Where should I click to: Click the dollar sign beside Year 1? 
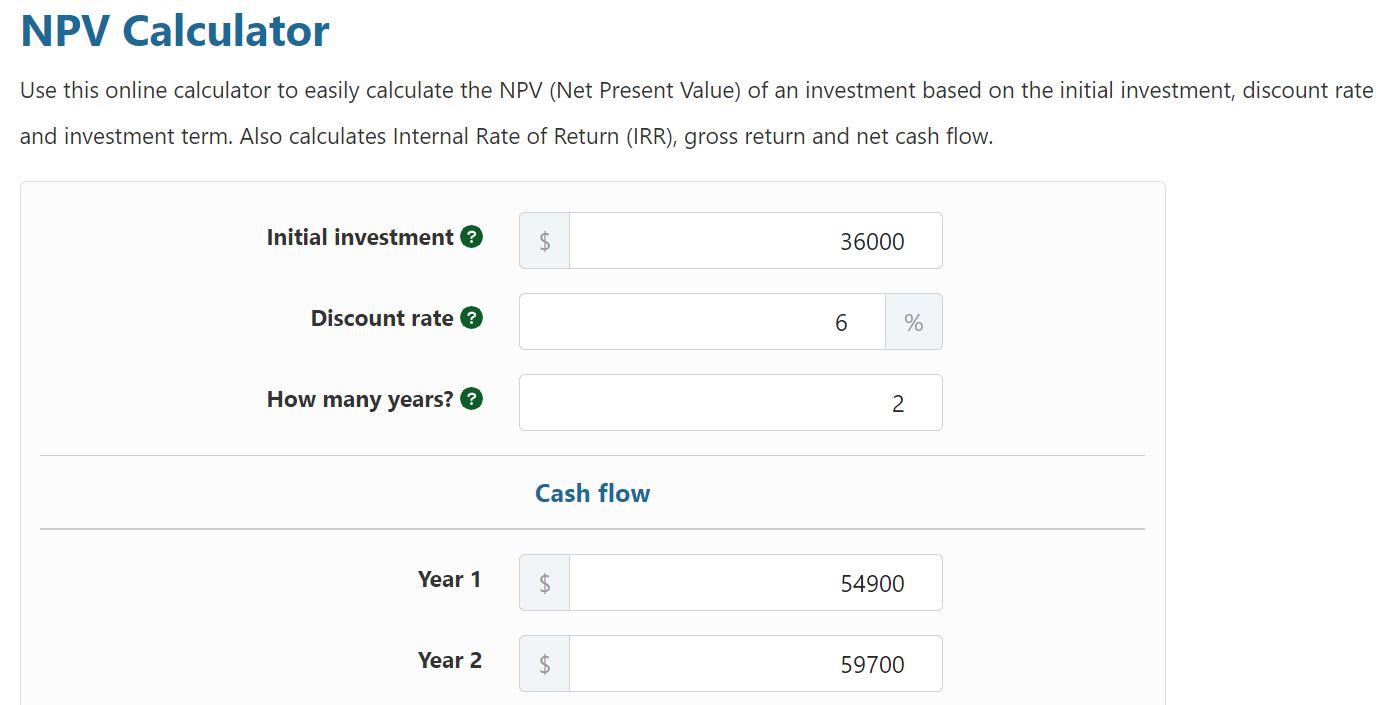[x=543, y=582]
